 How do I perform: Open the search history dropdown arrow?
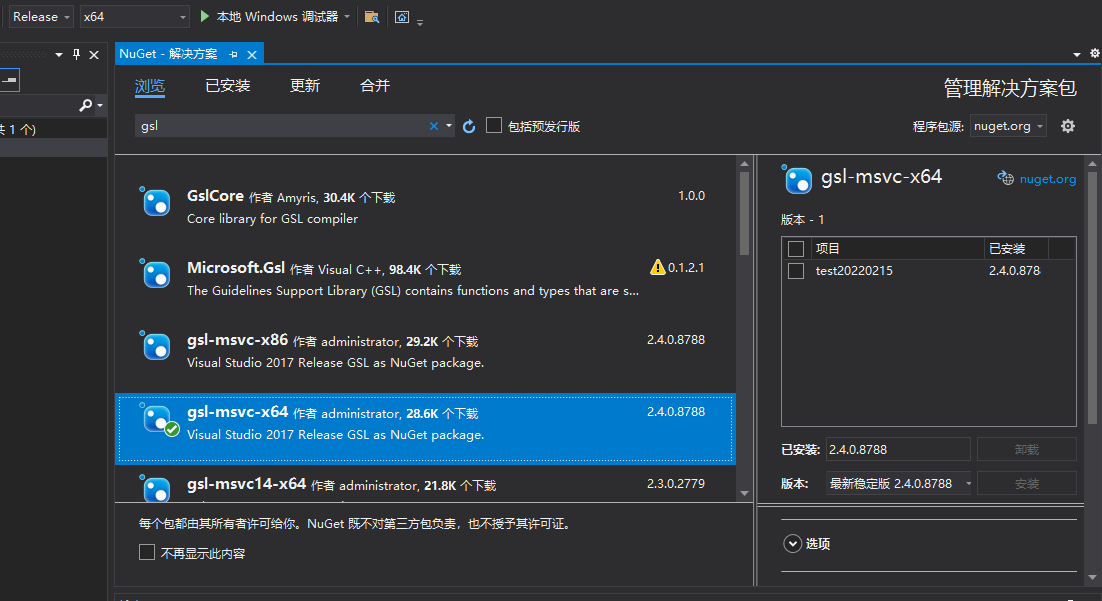[x=449, y=126]
